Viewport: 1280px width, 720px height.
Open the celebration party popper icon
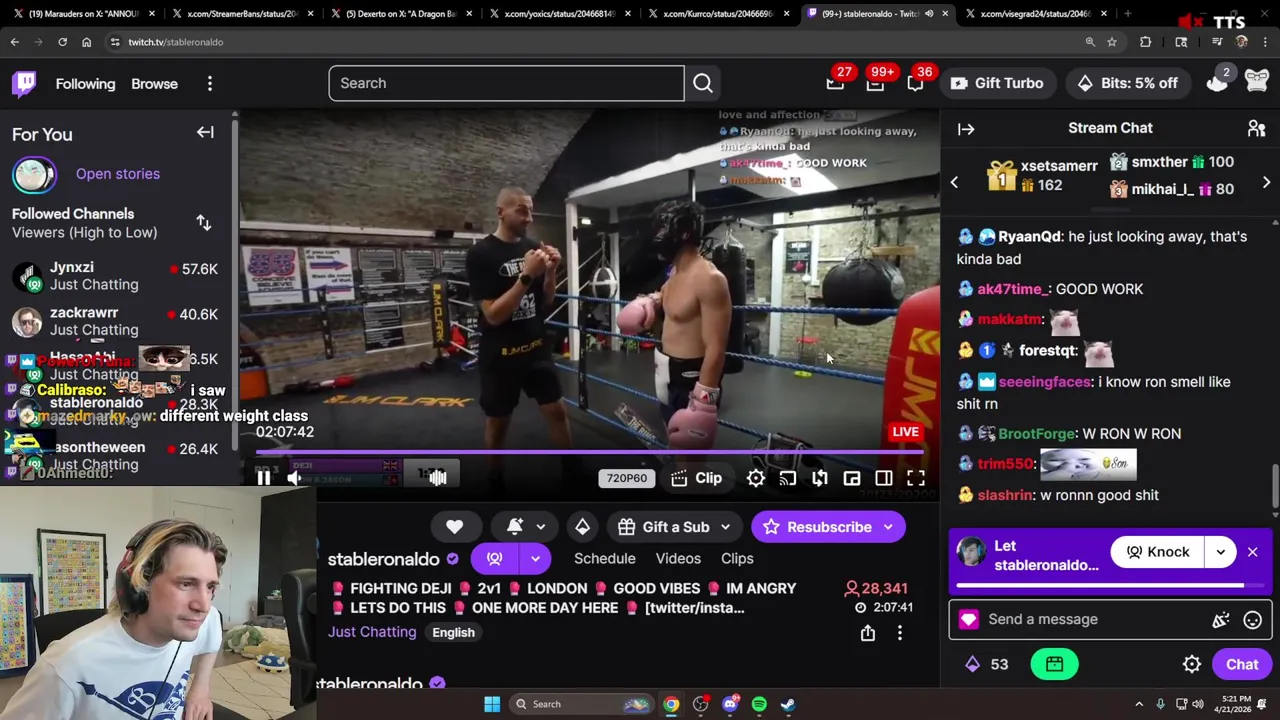coord(1221,620)
